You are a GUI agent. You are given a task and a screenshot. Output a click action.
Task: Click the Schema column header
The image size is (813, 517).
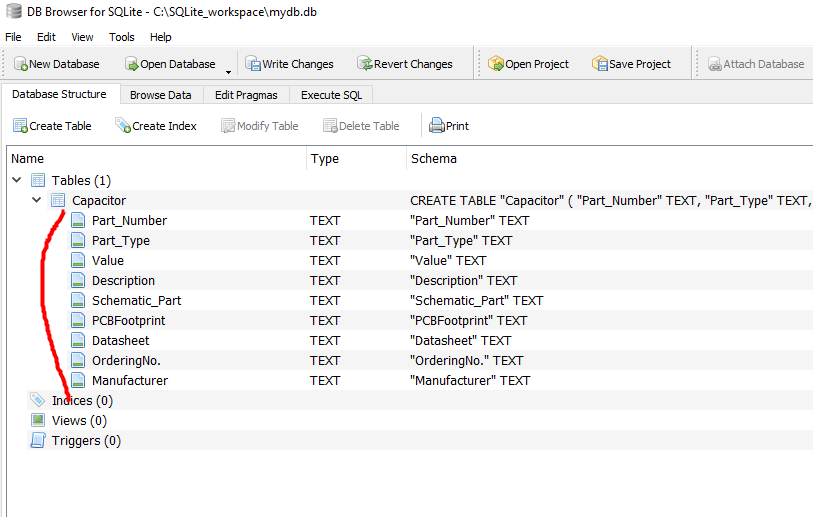tap(610, 158)
